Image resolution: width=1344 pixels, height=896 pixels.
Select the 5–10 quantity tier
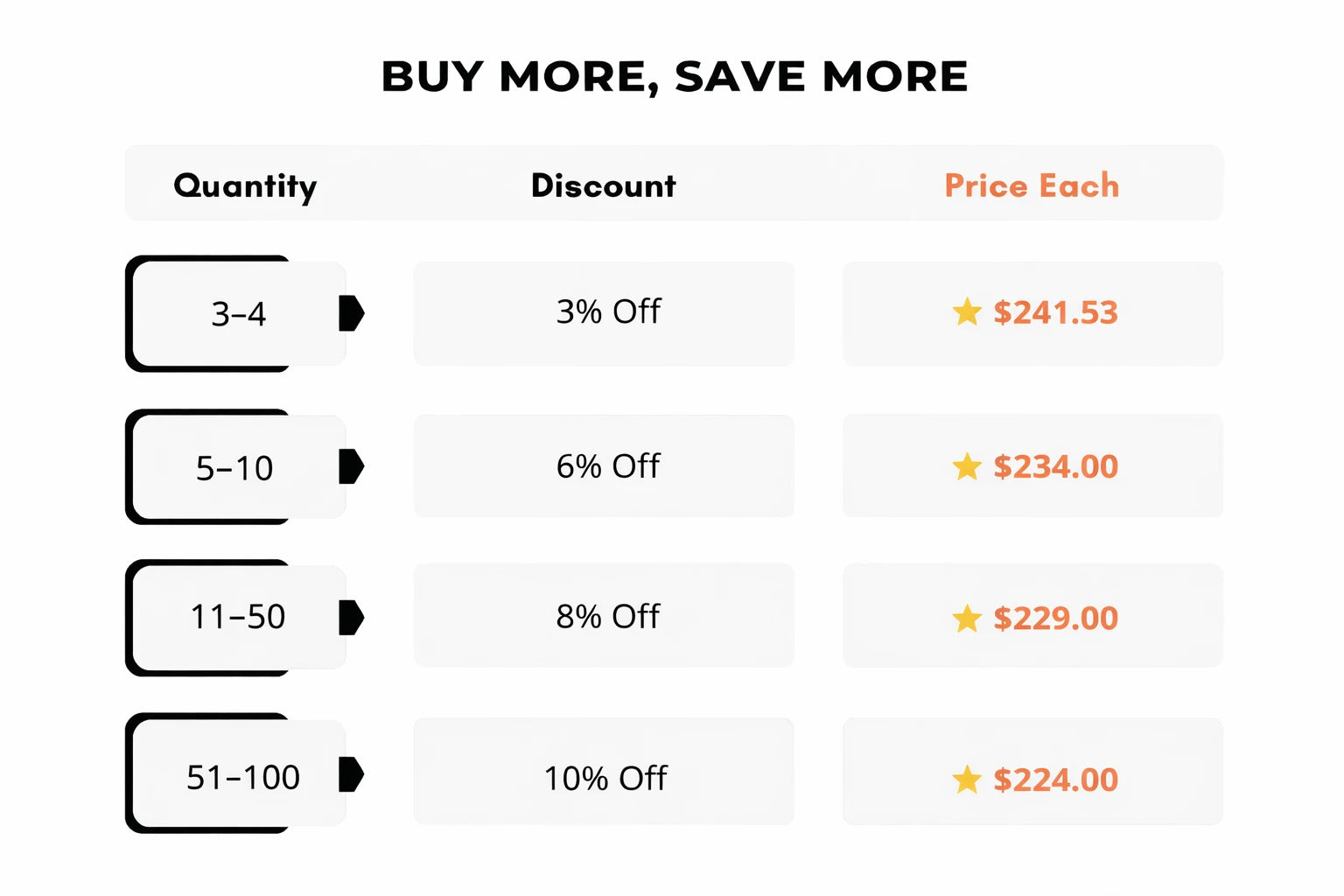[x=234, y=468]
